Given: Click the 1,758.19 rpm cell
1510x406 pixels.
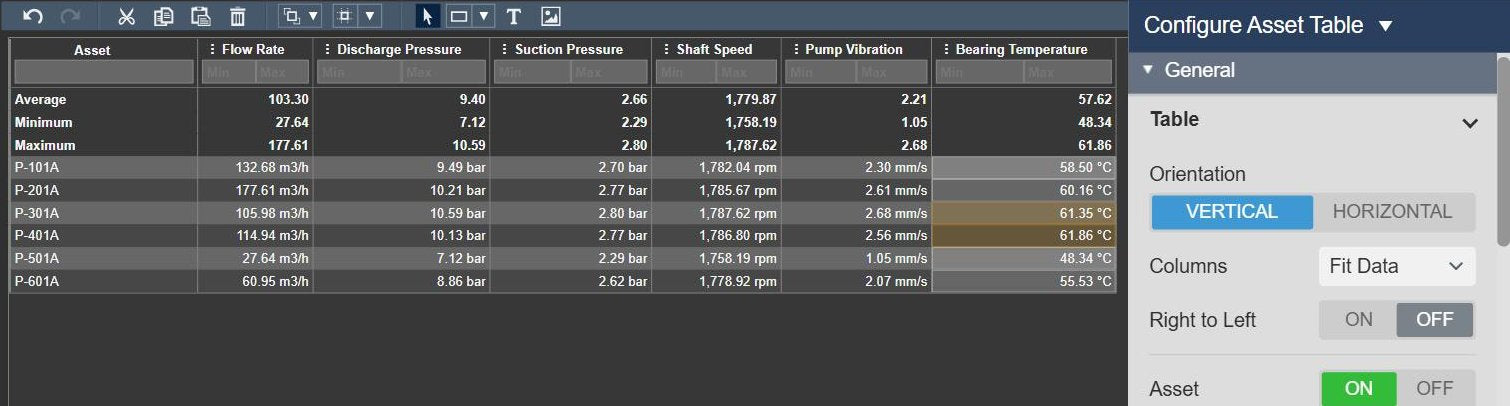Looking at the screenshot, I should (717, 258).
